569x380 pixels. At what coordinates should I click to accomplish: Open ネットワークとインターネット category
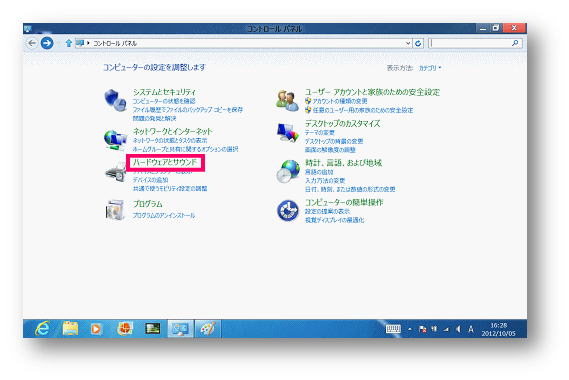pos(172,131)
